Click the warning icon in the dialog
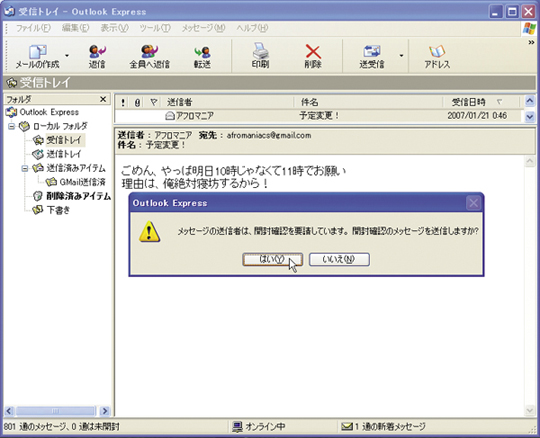 149,231
